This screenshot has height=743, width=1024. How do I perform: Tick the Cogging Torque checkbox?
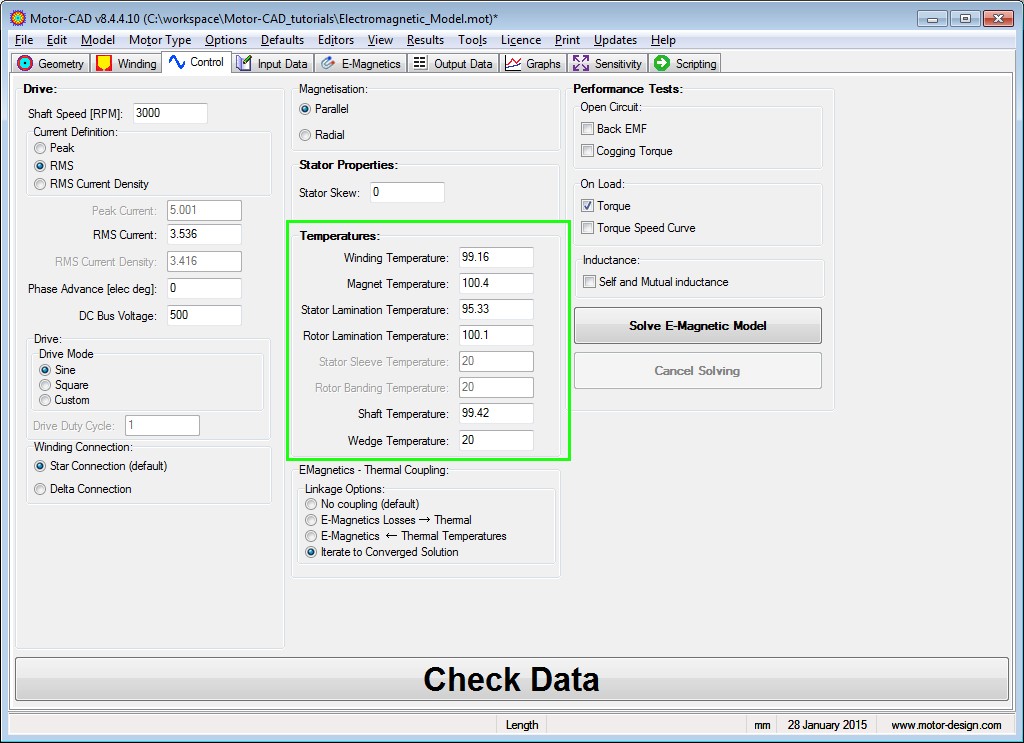[x=588, y=152]
